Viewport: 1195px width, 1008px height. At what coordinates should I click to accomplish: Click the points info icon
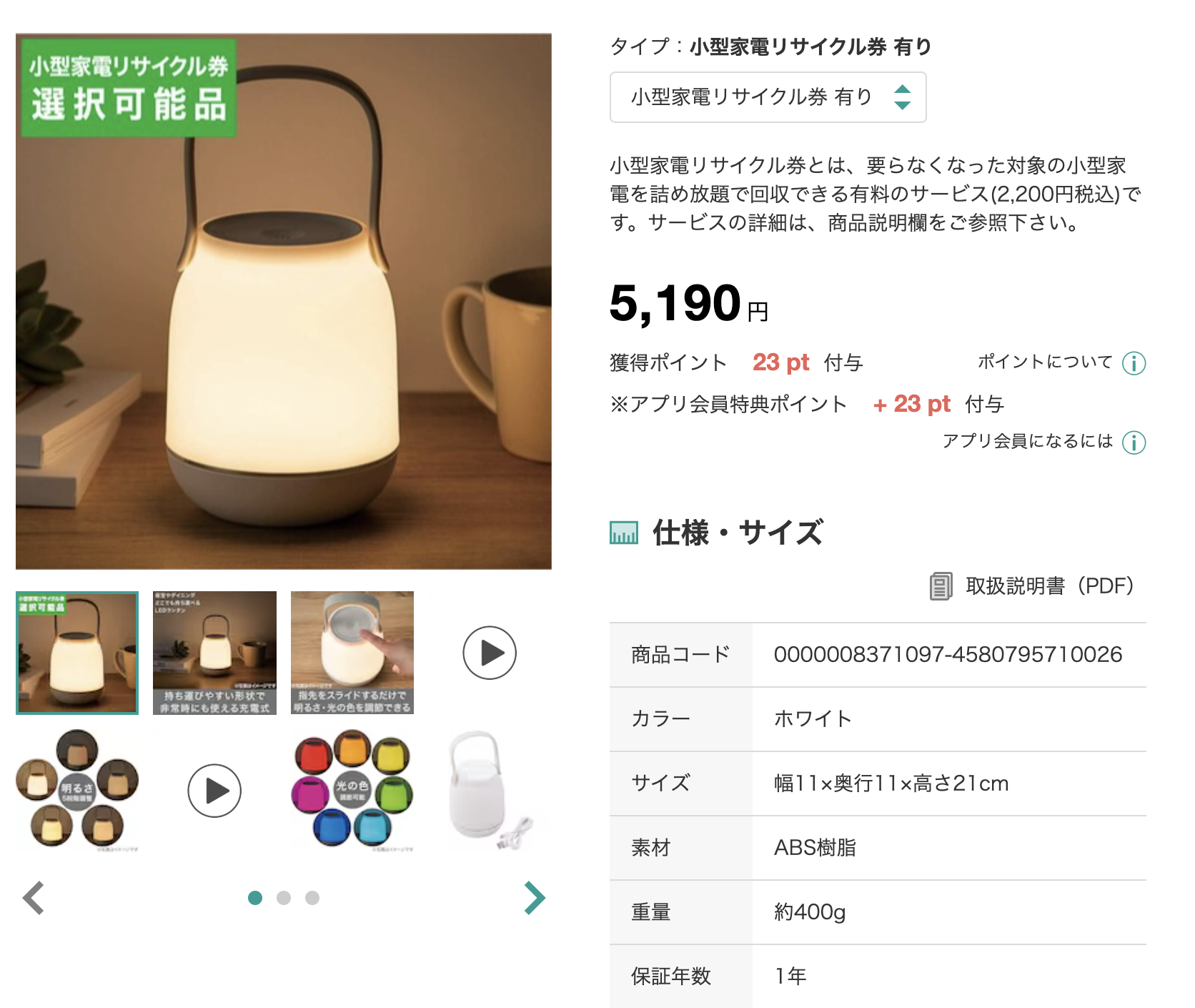pyautogui.click(x=1134, y=363)
